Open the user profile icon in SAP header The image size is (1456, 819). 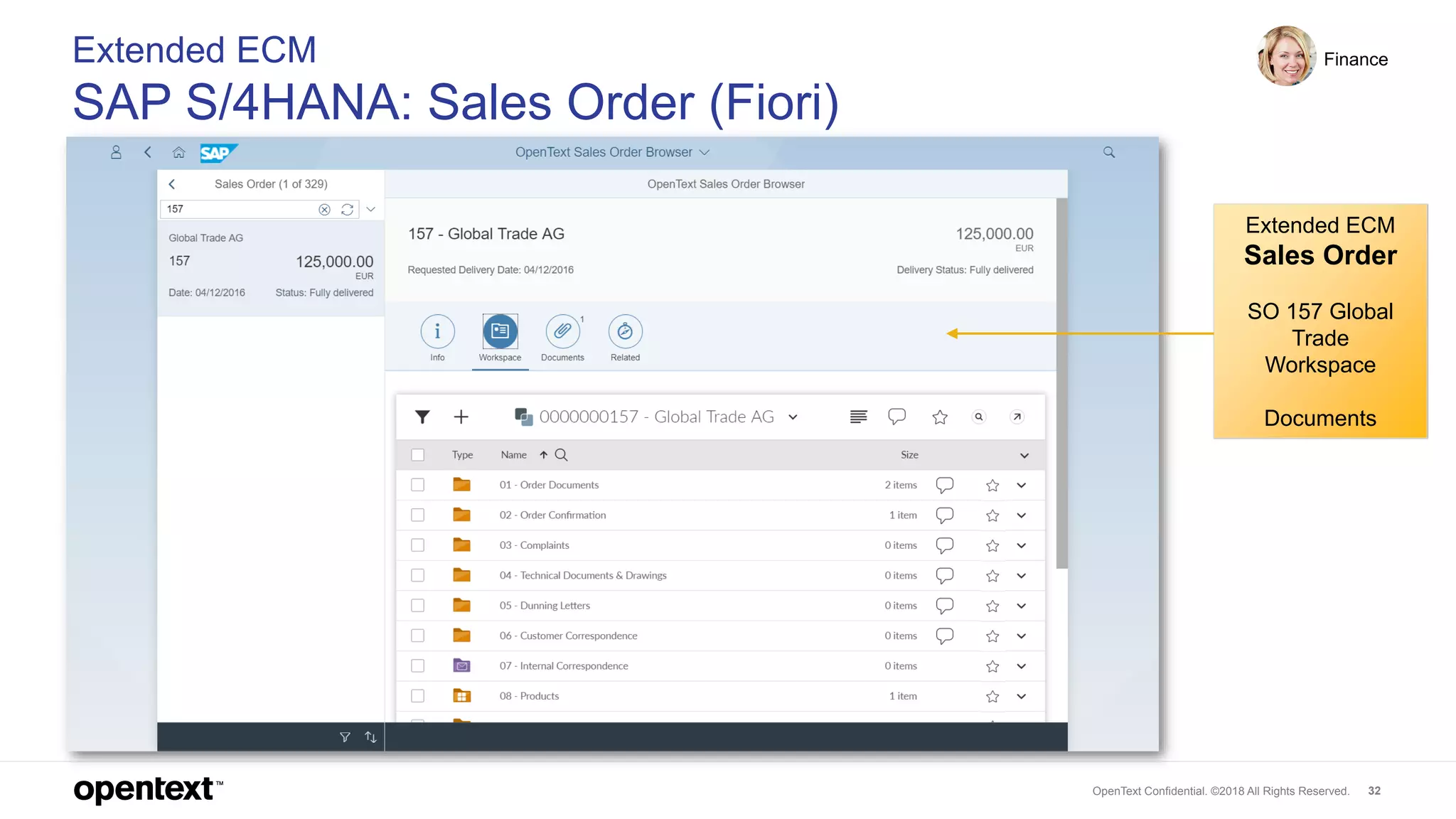pyautogui.click(x=116, y=152)
